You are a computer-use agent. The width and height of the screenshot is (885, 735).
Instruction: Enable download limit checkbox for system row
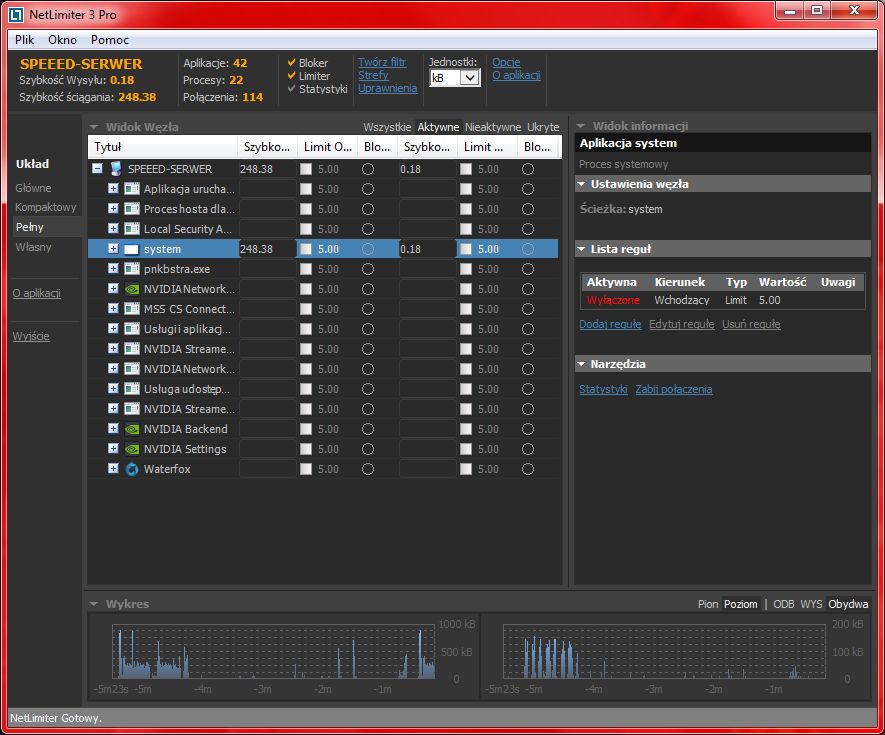[x=306, y=249]
